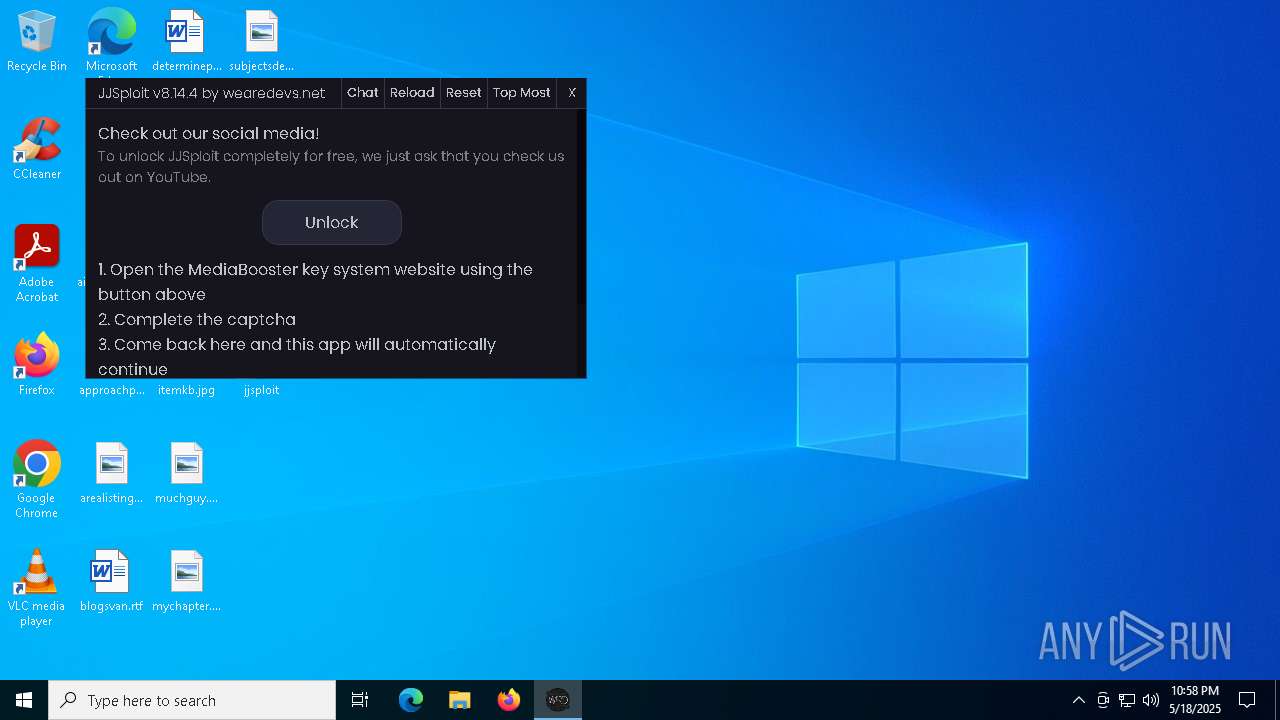Open the Adobe Acrobat desktop shortcut
Screen dimensions: 1280x720
tap(37, 264)
